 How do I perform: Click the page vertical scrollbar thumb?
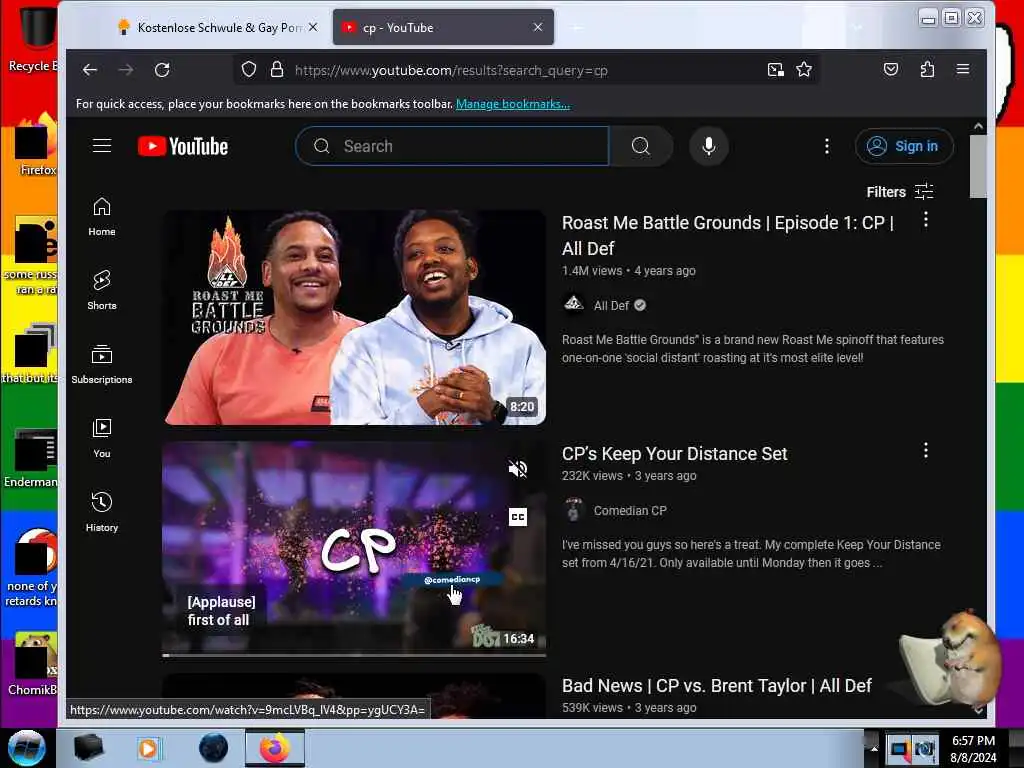coord(978,167)
